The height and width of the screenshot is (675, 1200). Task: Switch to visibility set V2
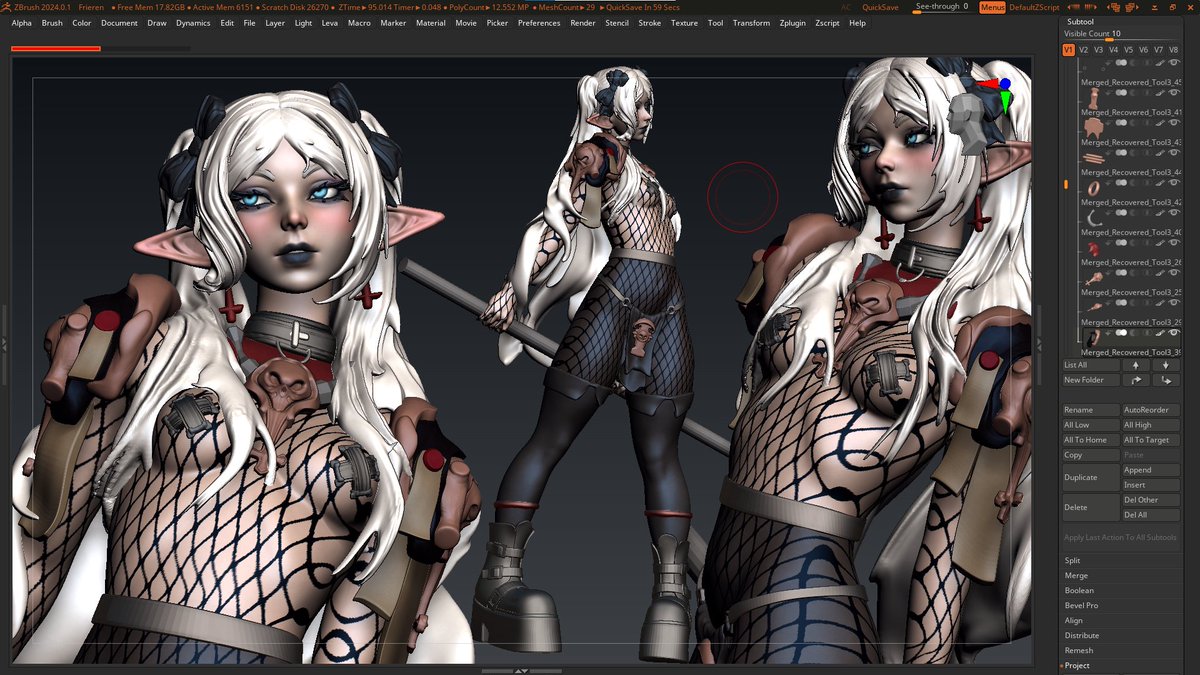(x=1083, y=49)
